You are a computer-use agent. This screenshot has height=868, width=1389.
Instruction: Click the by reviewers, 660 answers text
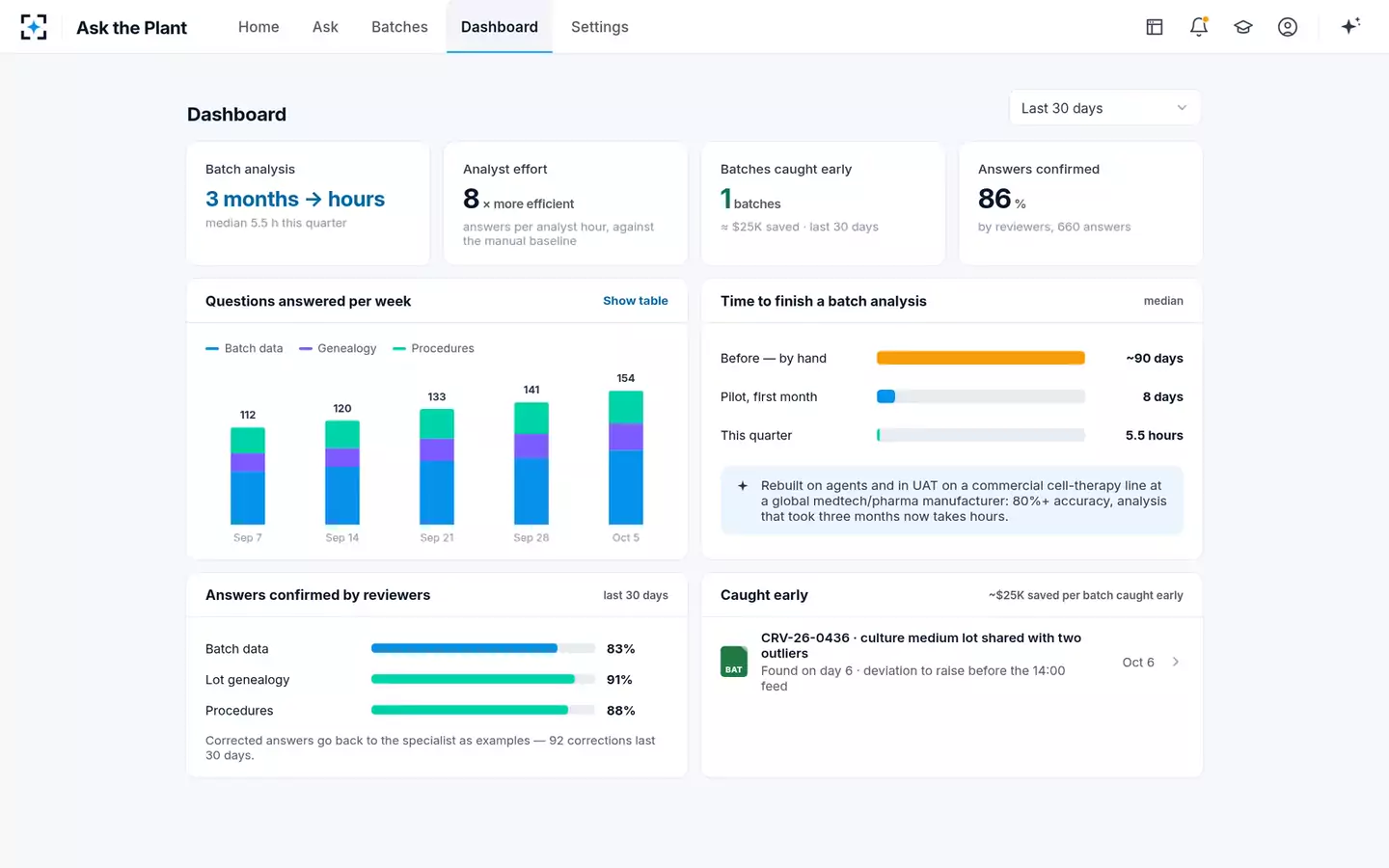click(1054, 227)
